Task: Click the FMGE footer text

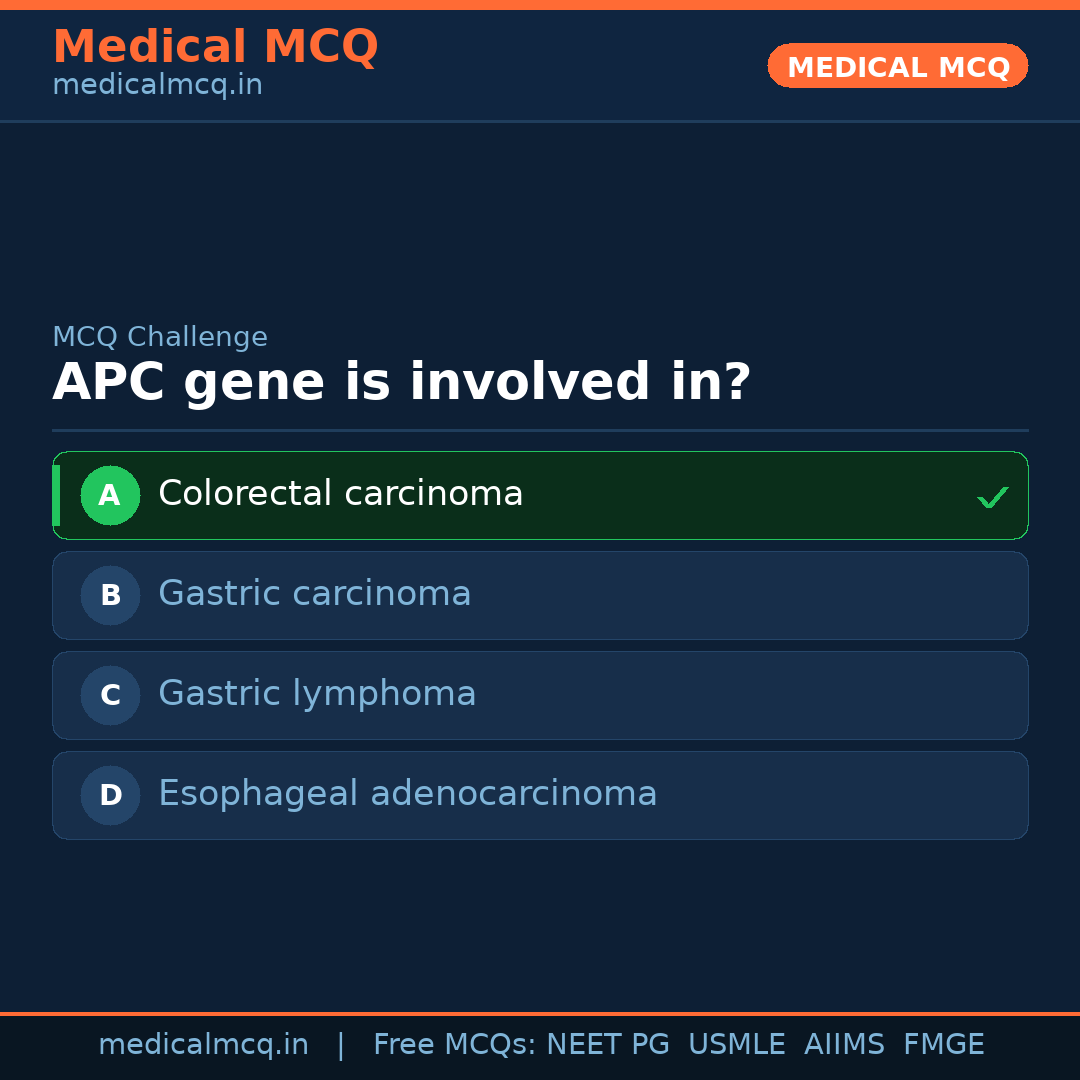Action: tap(943, 1045)
